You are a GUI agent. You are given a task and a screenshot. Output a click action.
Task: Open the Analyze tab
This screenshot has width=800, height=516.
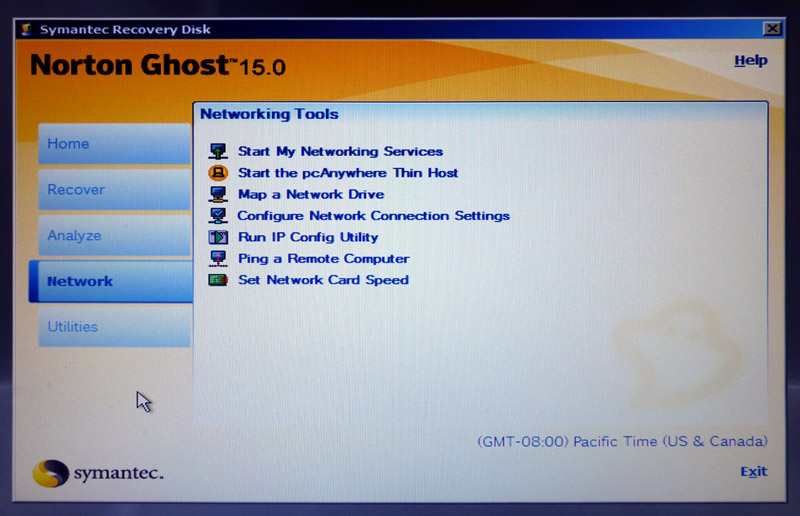coord(115,235)
